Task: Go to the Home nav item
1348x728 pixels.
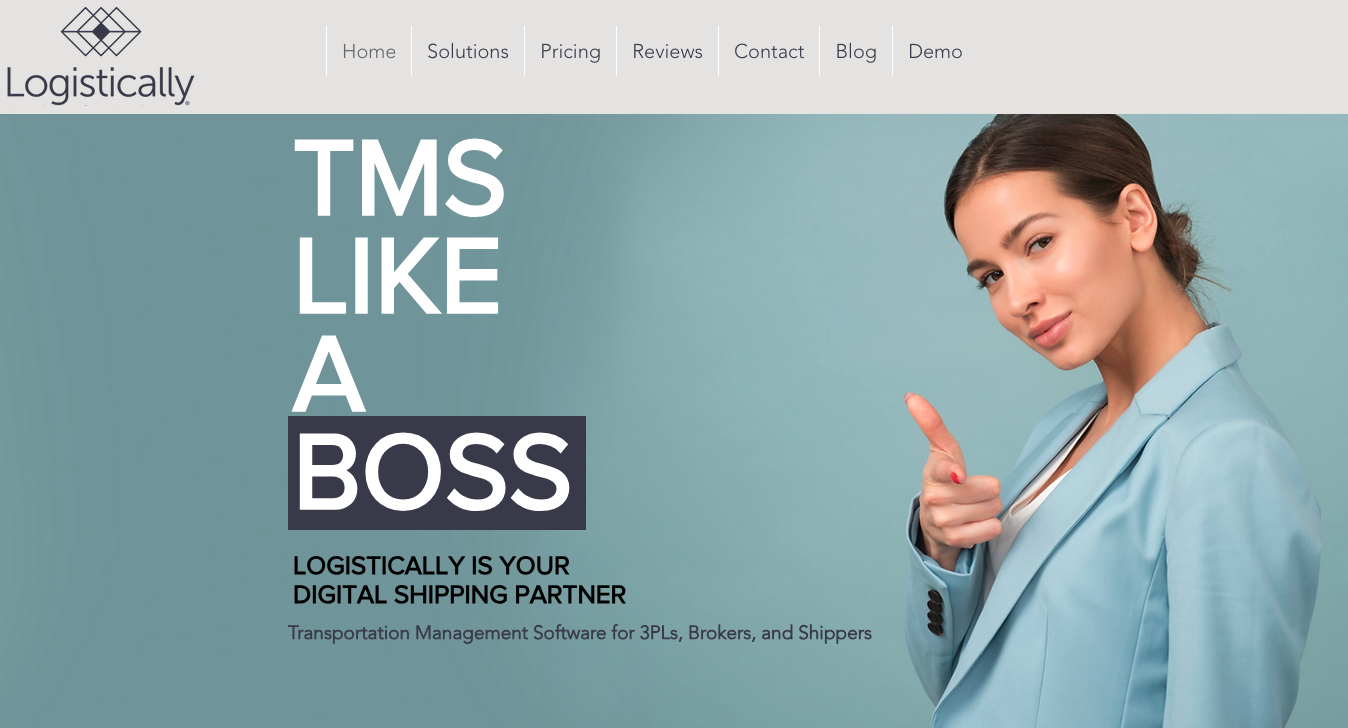Action: 369,51
